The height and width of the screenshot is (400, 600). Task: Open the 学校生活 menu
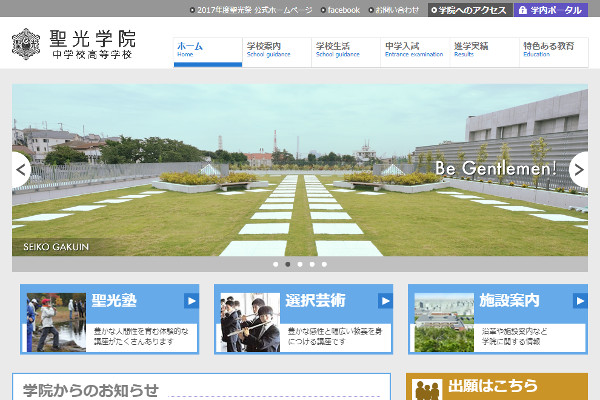tap(346, 52)
